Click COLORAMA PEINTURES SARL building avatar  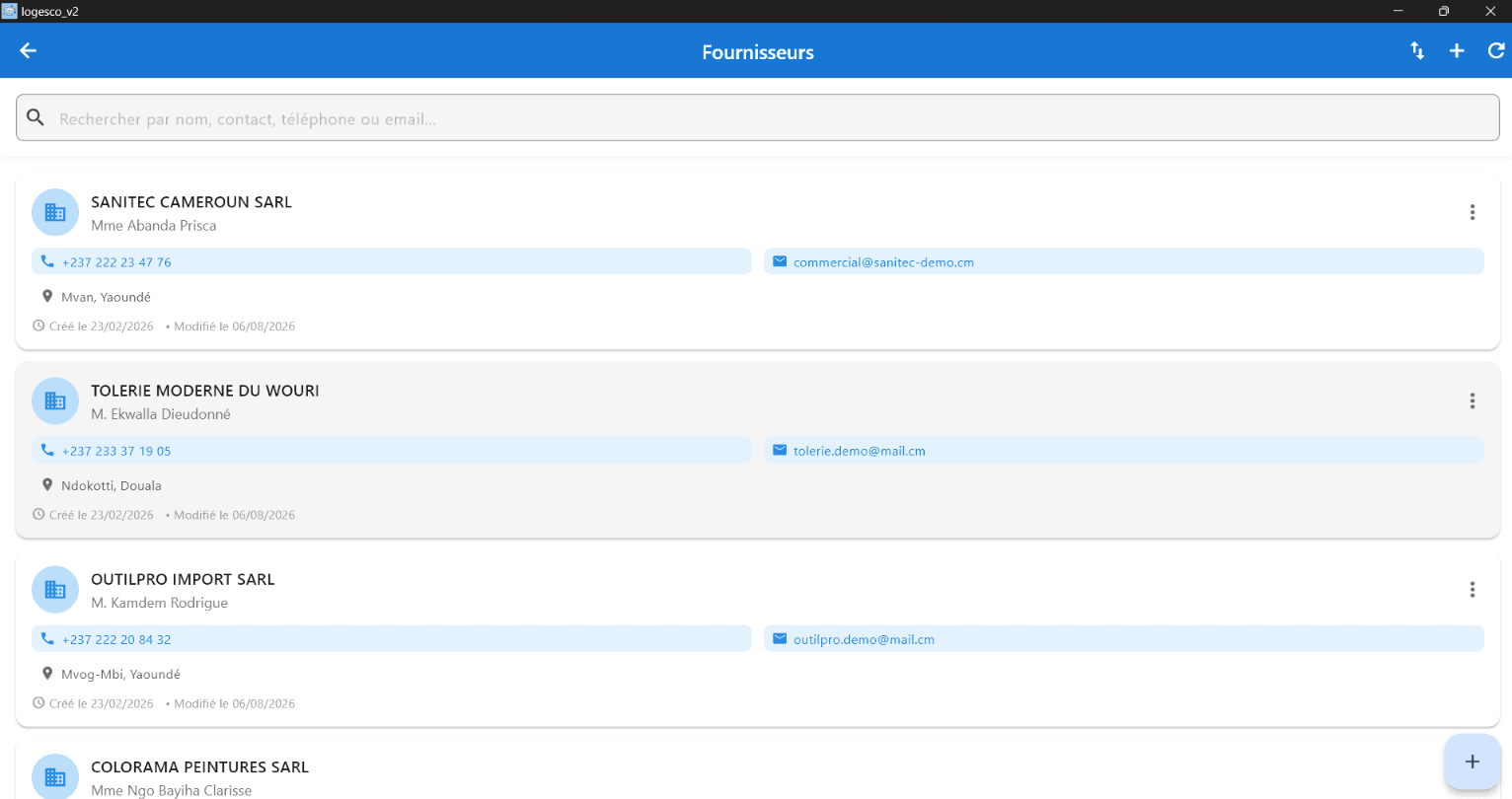pos(55,776)
